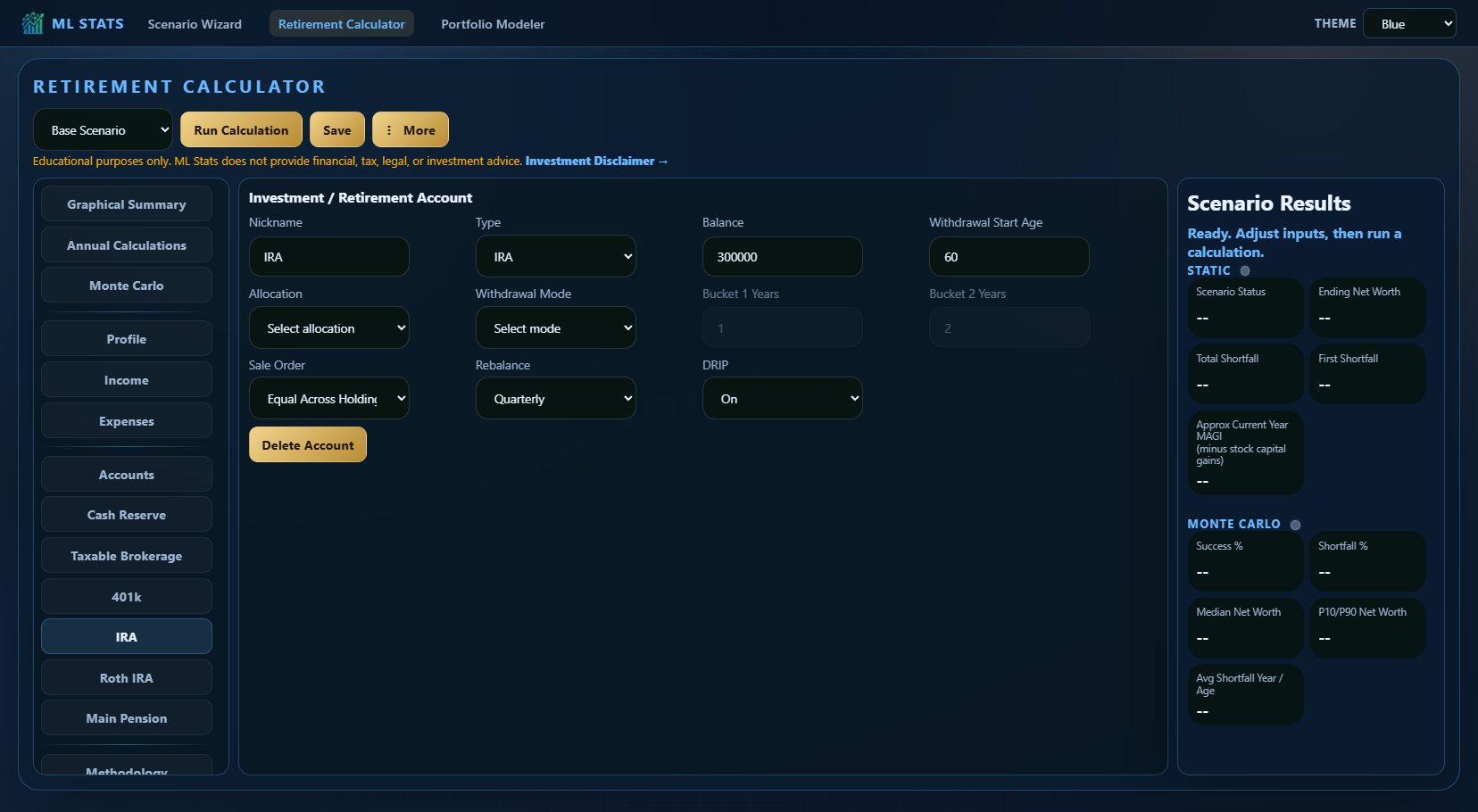Click the Save button

(x=337, y=130)
